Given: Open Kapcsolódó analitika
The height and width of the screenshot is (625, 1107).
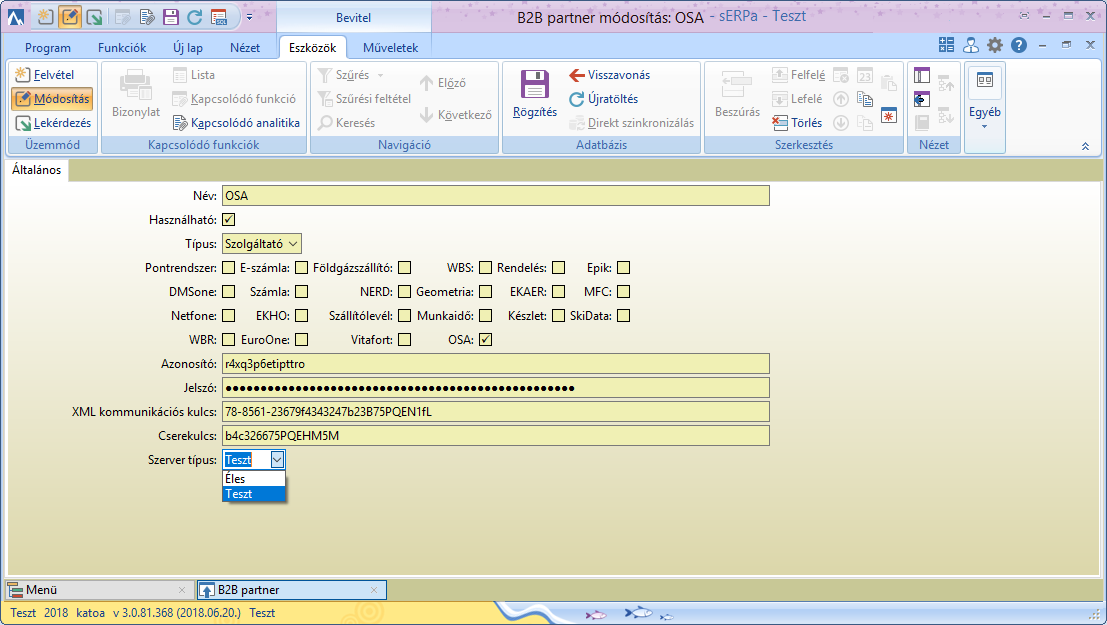Looking at the screenshot, I should click(237, 123).
